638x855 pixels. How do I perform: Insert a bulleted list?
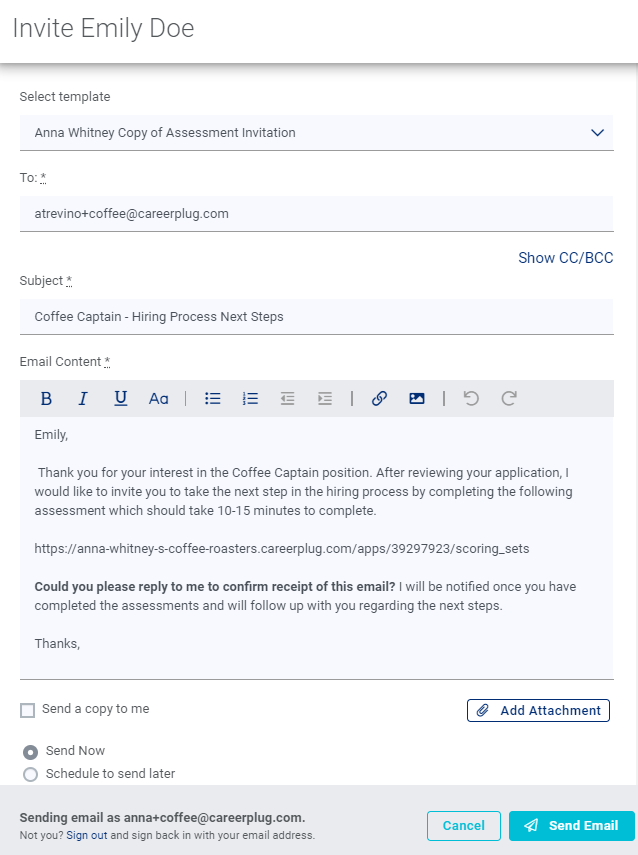point(212,398)
